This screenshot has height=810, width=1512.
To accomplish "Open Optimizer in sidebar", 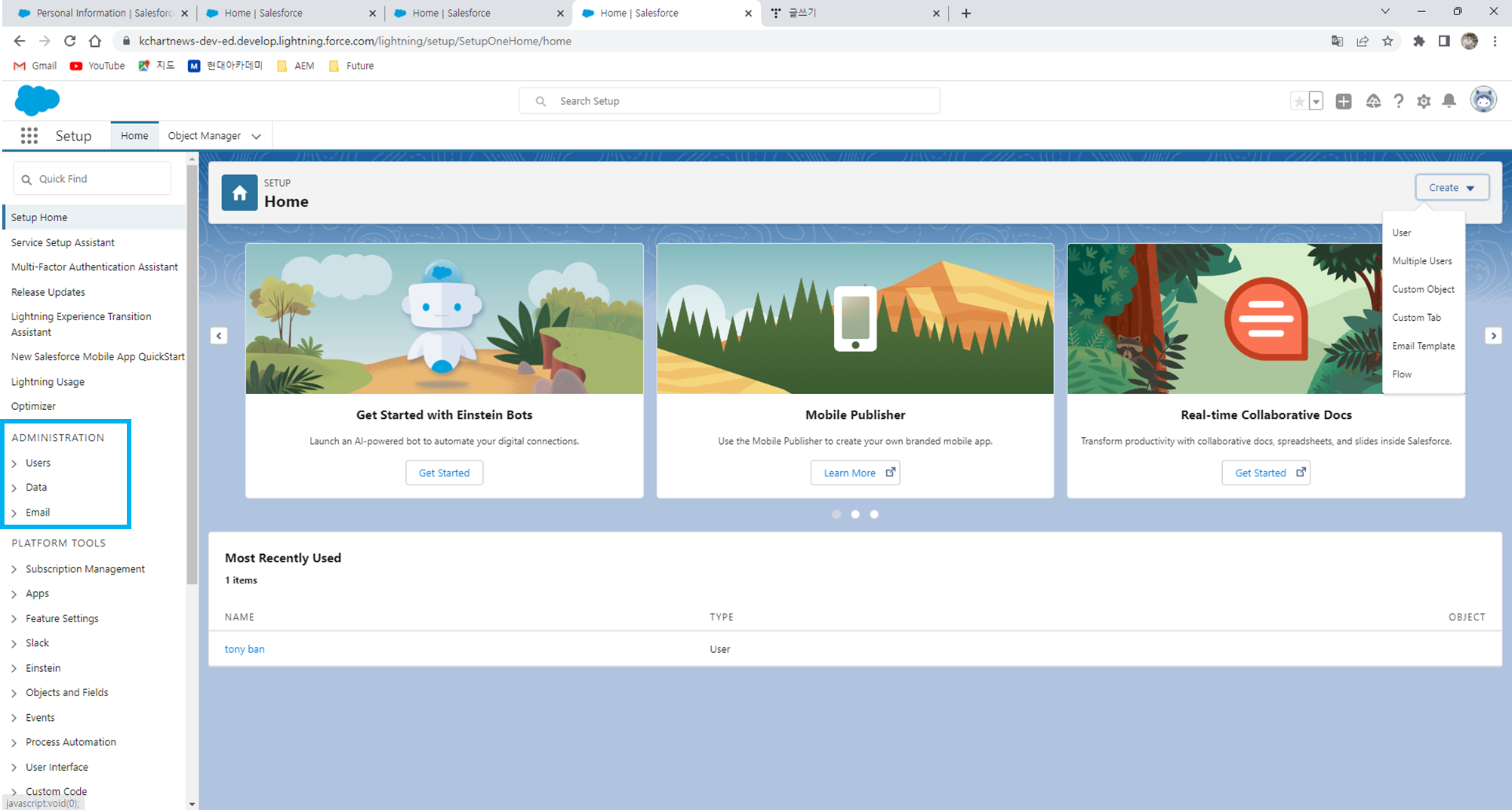I will 33,406.
